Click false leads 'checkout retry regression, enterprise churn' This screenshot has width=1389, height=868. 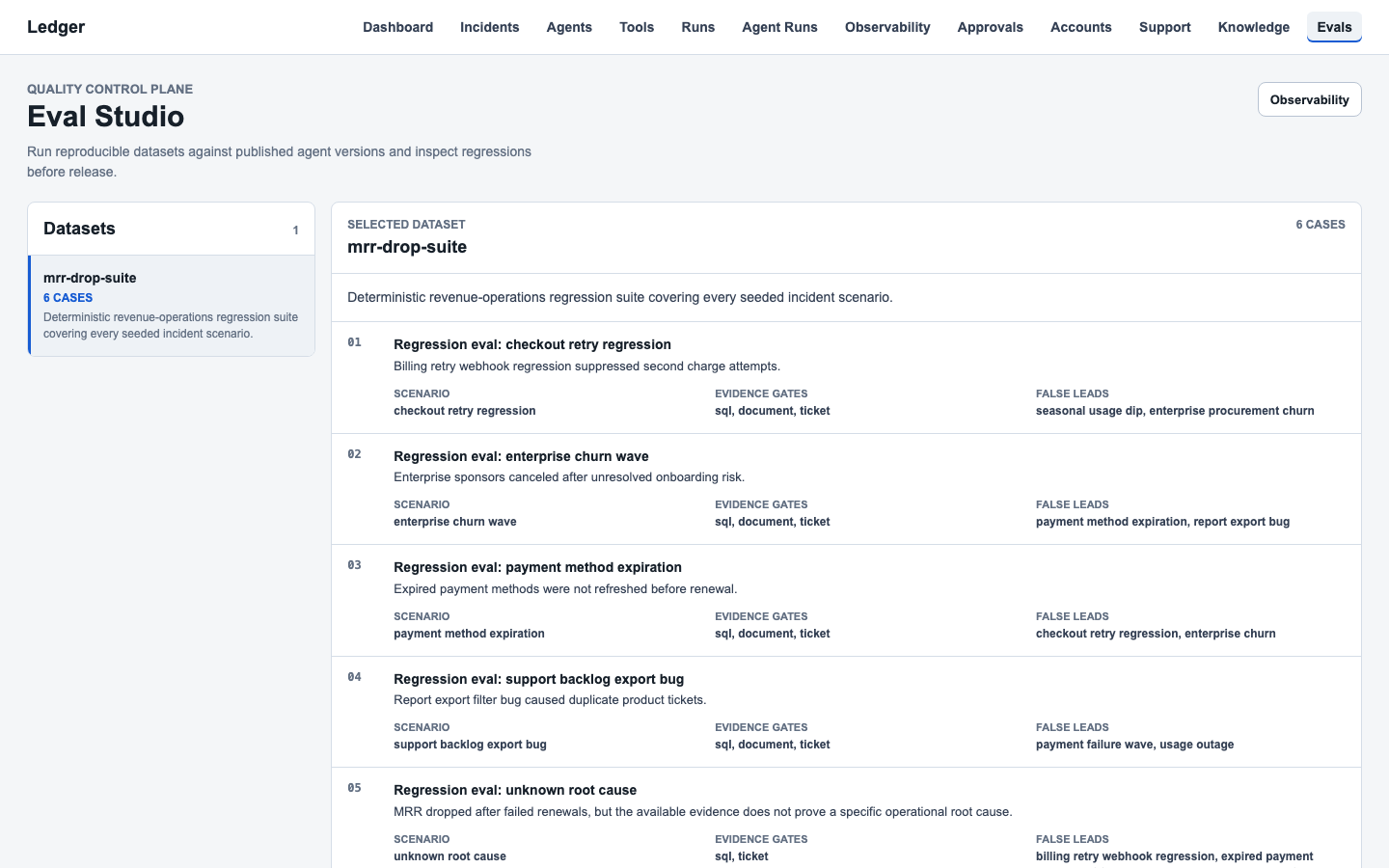pos(1156,634)
